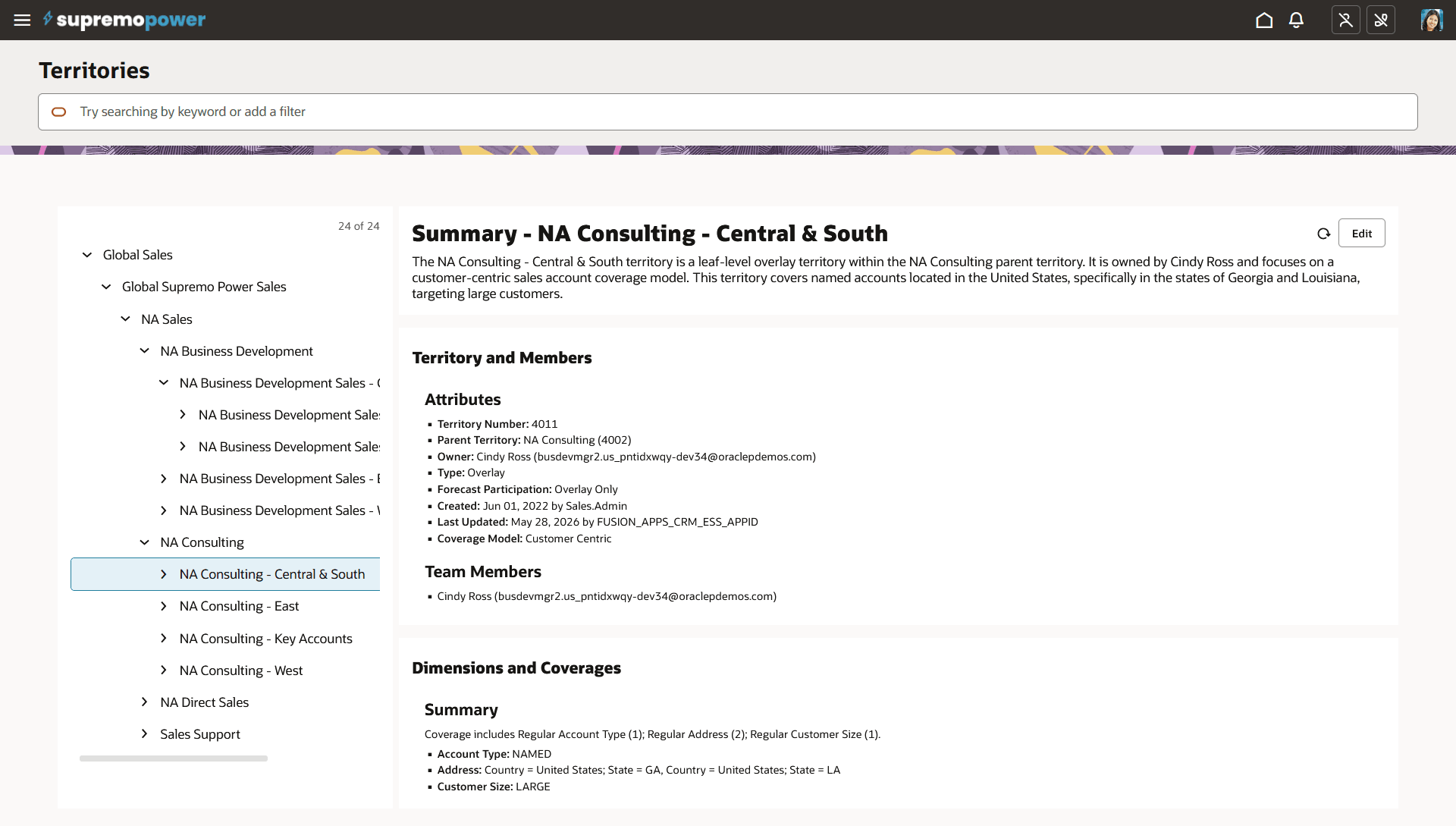Select the Global Sales territory
1456x826 pixels.
tap(138, 255)
